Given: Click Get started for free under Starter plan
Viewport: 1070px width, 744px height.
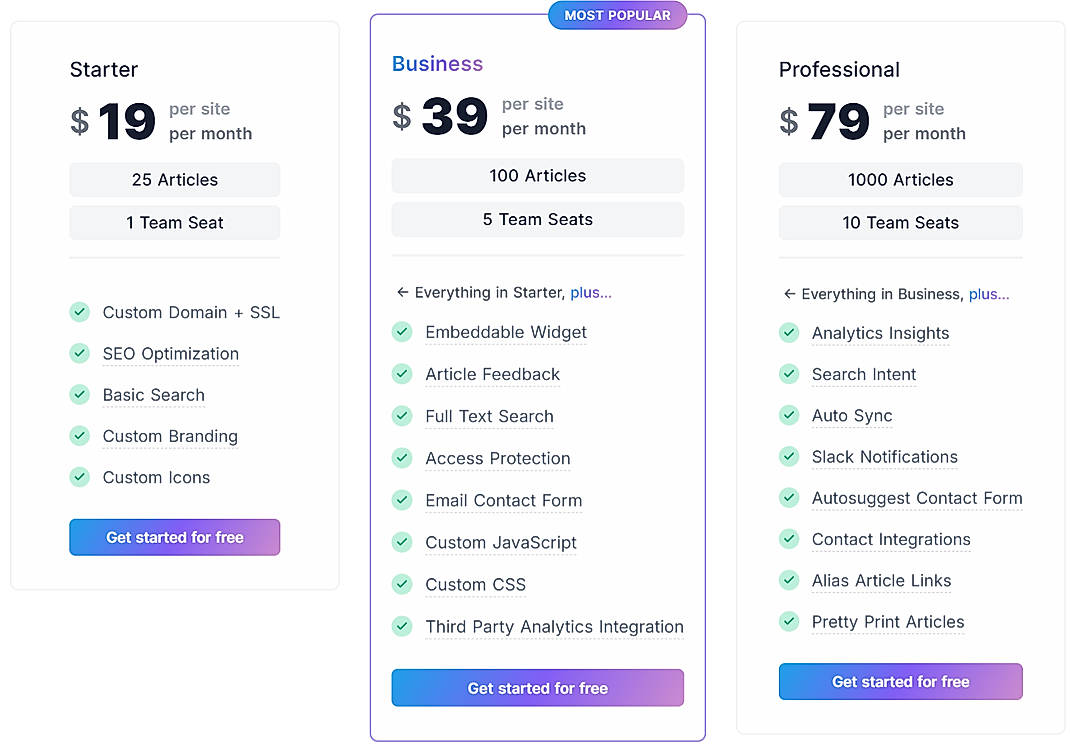Looking at the screenshot, I should 174,537.
